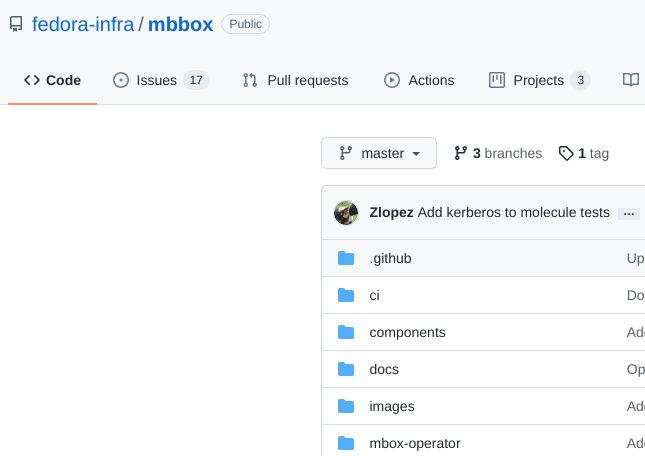Click the Pull requests merge icon

(250, 80)
